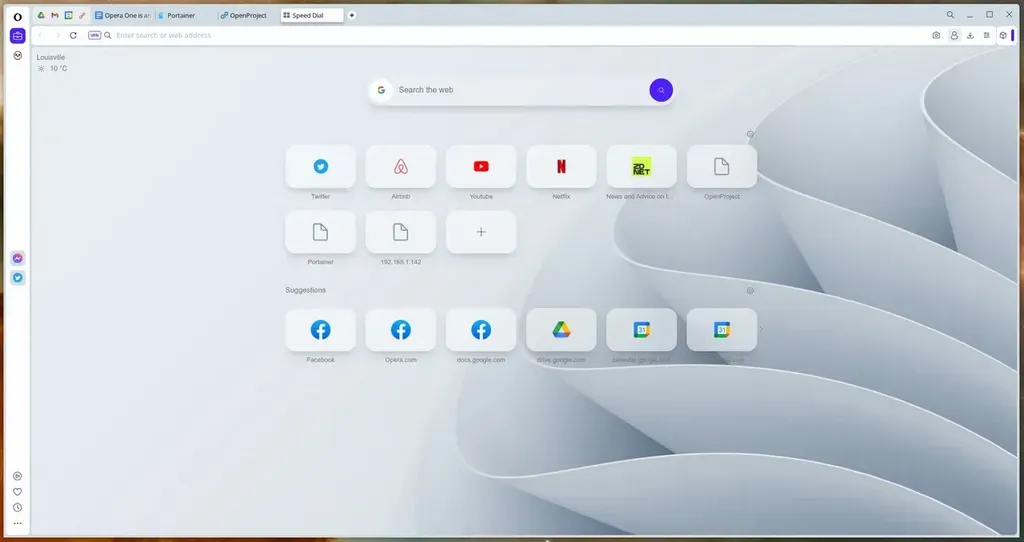Reload the page
The width and height of the screenshot is (1024, 542).
73,35
